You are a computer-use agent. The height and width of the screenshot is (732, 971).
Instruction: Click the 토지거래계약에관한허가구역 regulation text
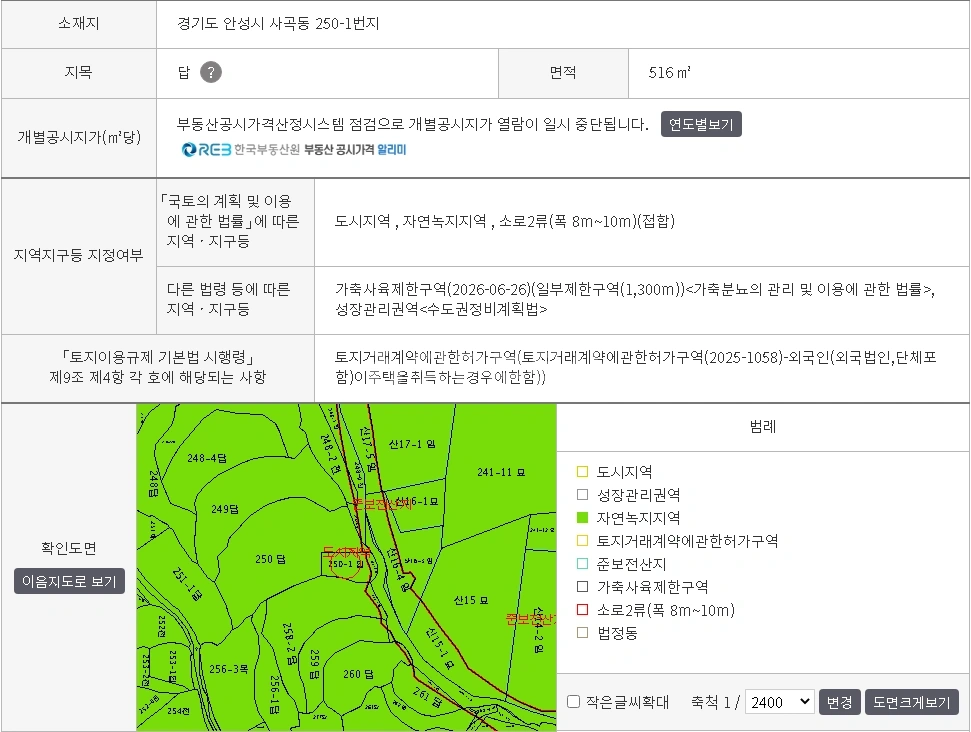(x=635, y=367)
